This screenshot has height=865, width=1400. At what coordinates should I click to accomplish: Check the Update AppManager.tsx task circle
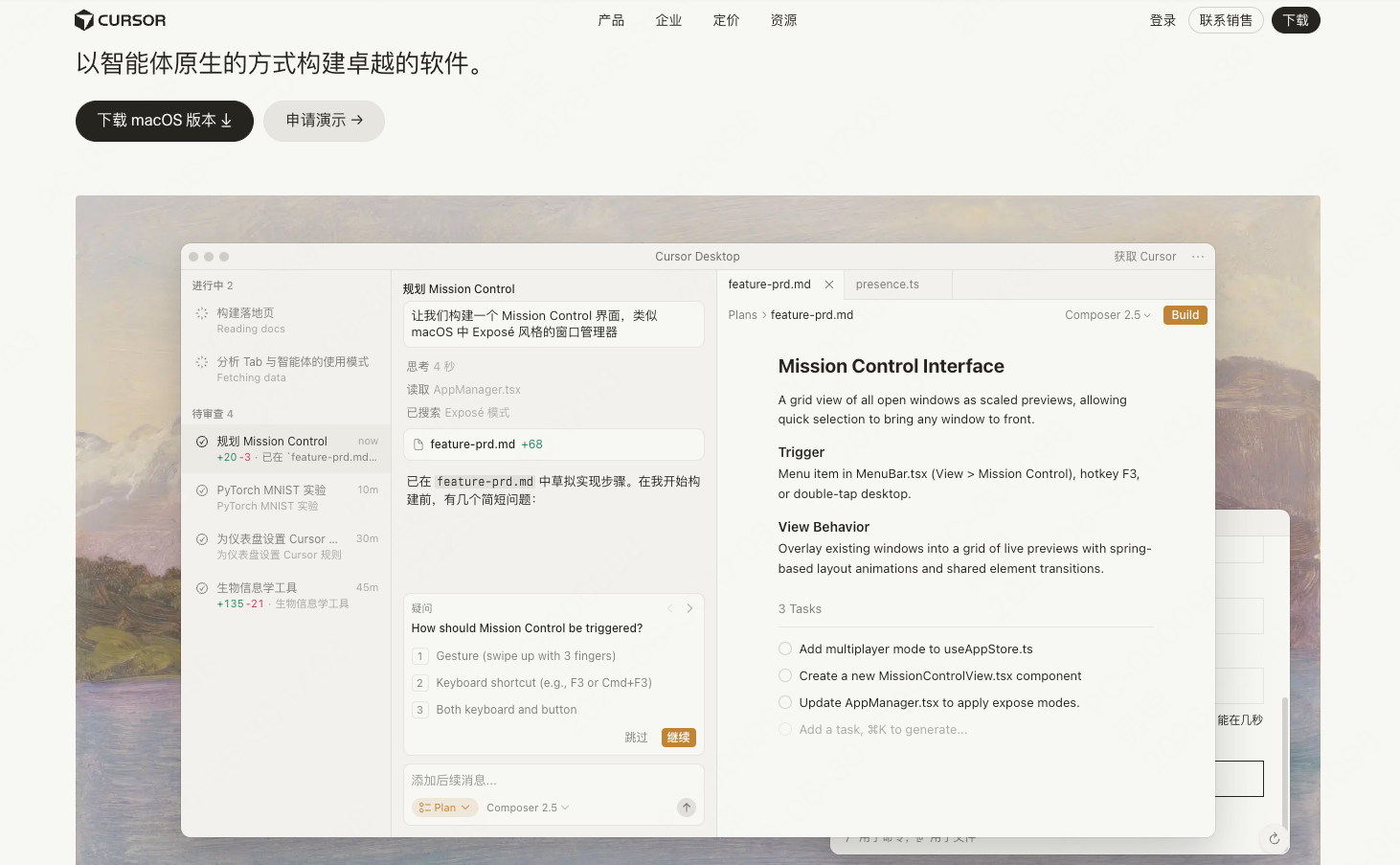785,702
